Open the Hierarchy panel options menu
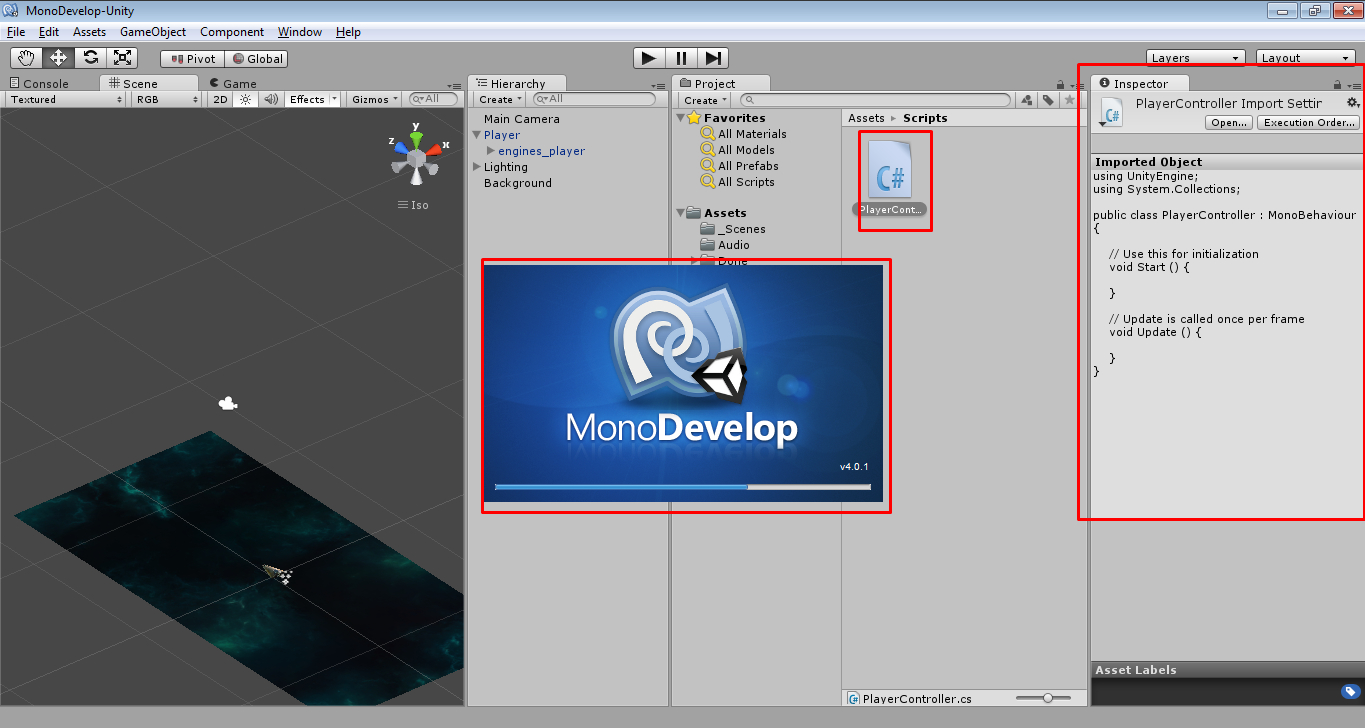 (x=657, y=86)
